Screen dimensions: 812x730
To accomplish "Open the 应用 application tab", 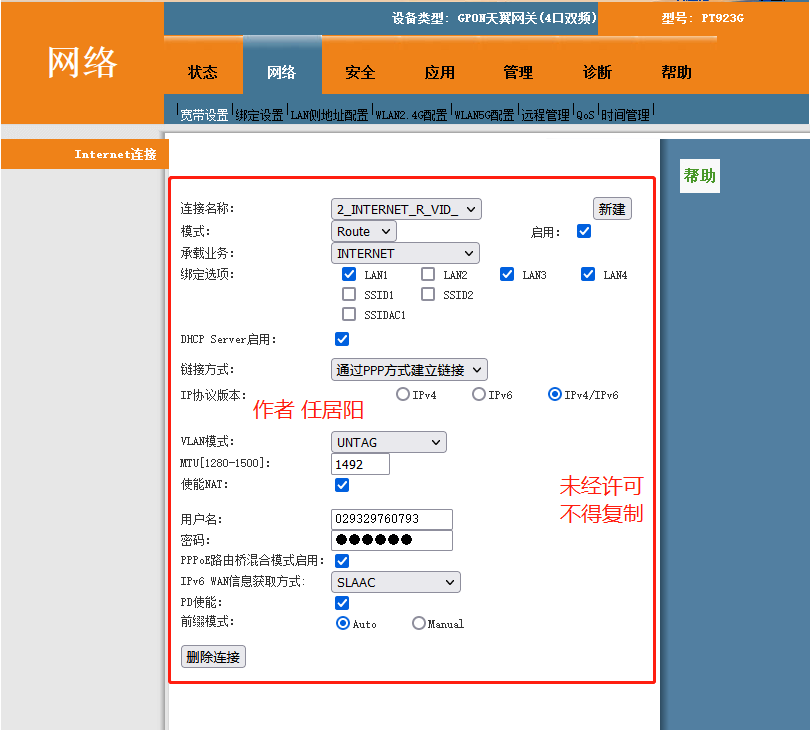I will 440,72.
